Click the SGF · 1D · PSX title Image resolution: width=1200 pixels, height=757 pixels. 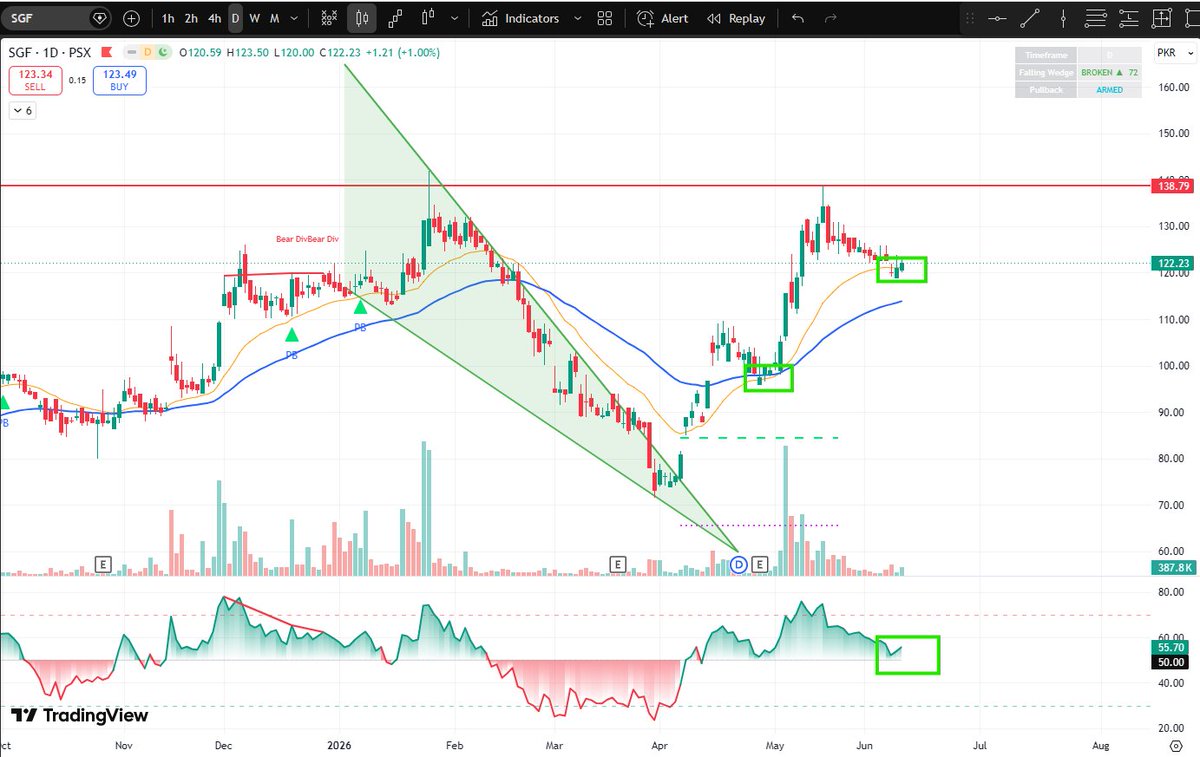[x=48, y=52]
